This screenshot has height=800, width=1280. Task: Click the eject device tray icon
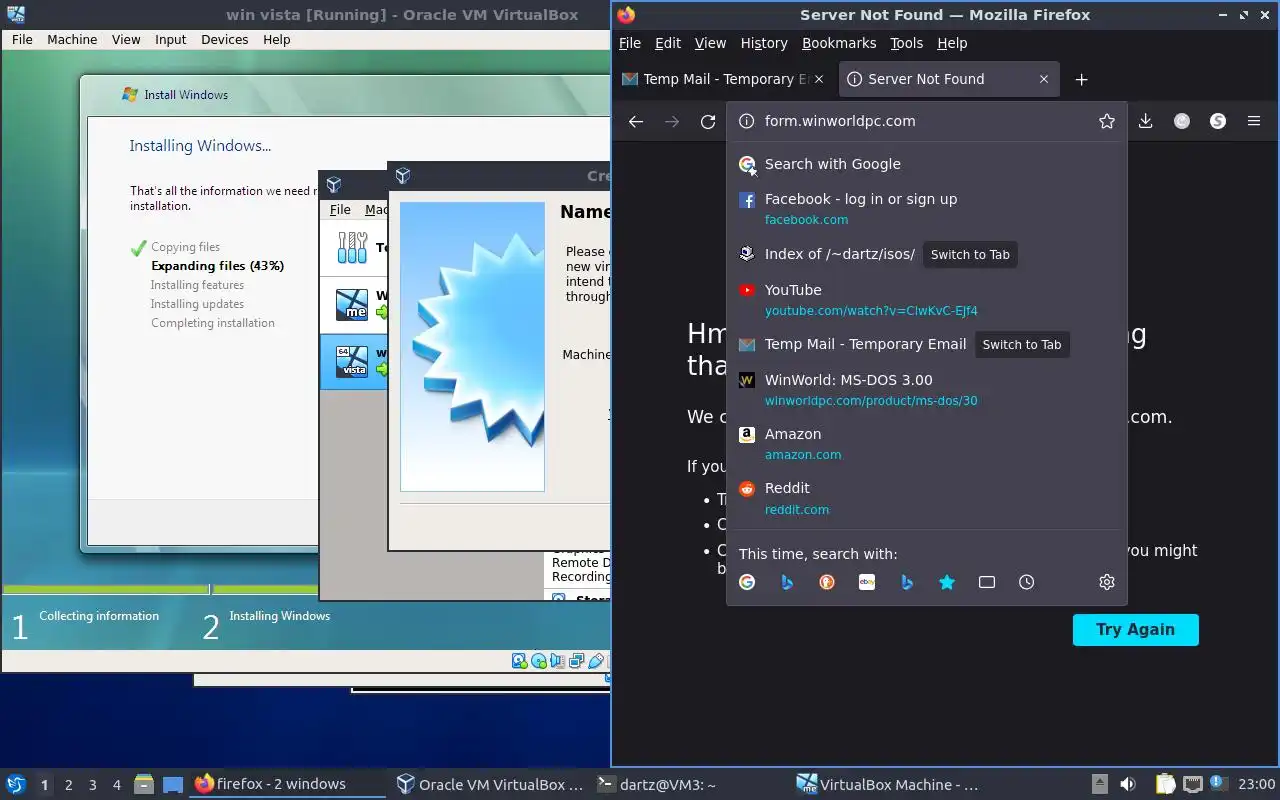click(1100, 784)
